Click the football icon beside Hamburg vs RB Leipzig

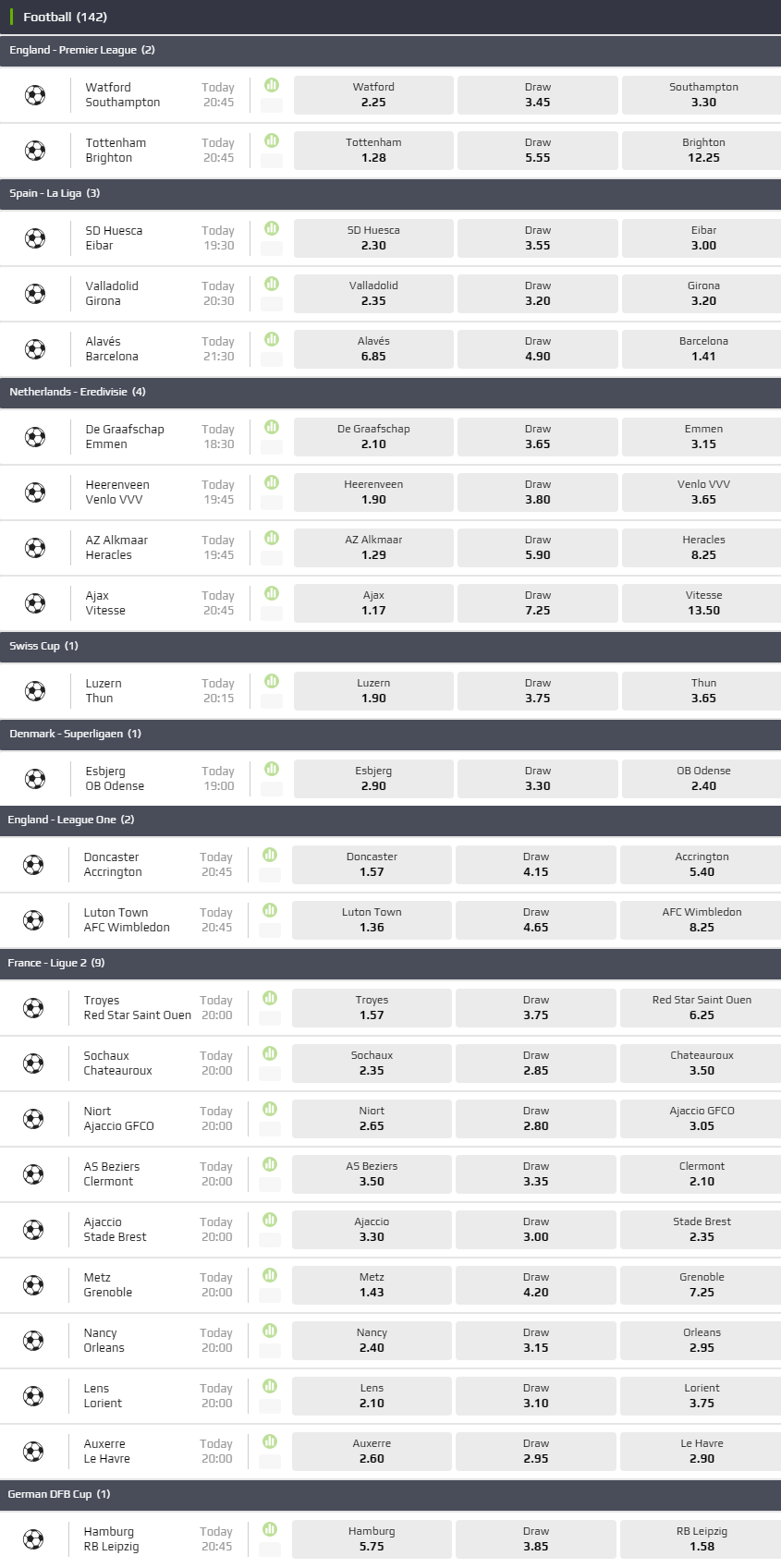(33, 1539)
